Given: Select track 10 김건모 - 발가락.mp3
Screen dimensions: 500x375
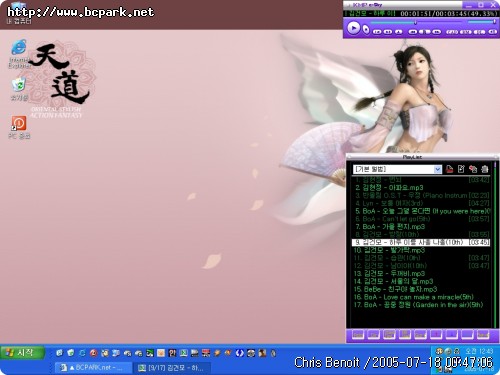Looking at the screenshot, I should click(421, 250).
